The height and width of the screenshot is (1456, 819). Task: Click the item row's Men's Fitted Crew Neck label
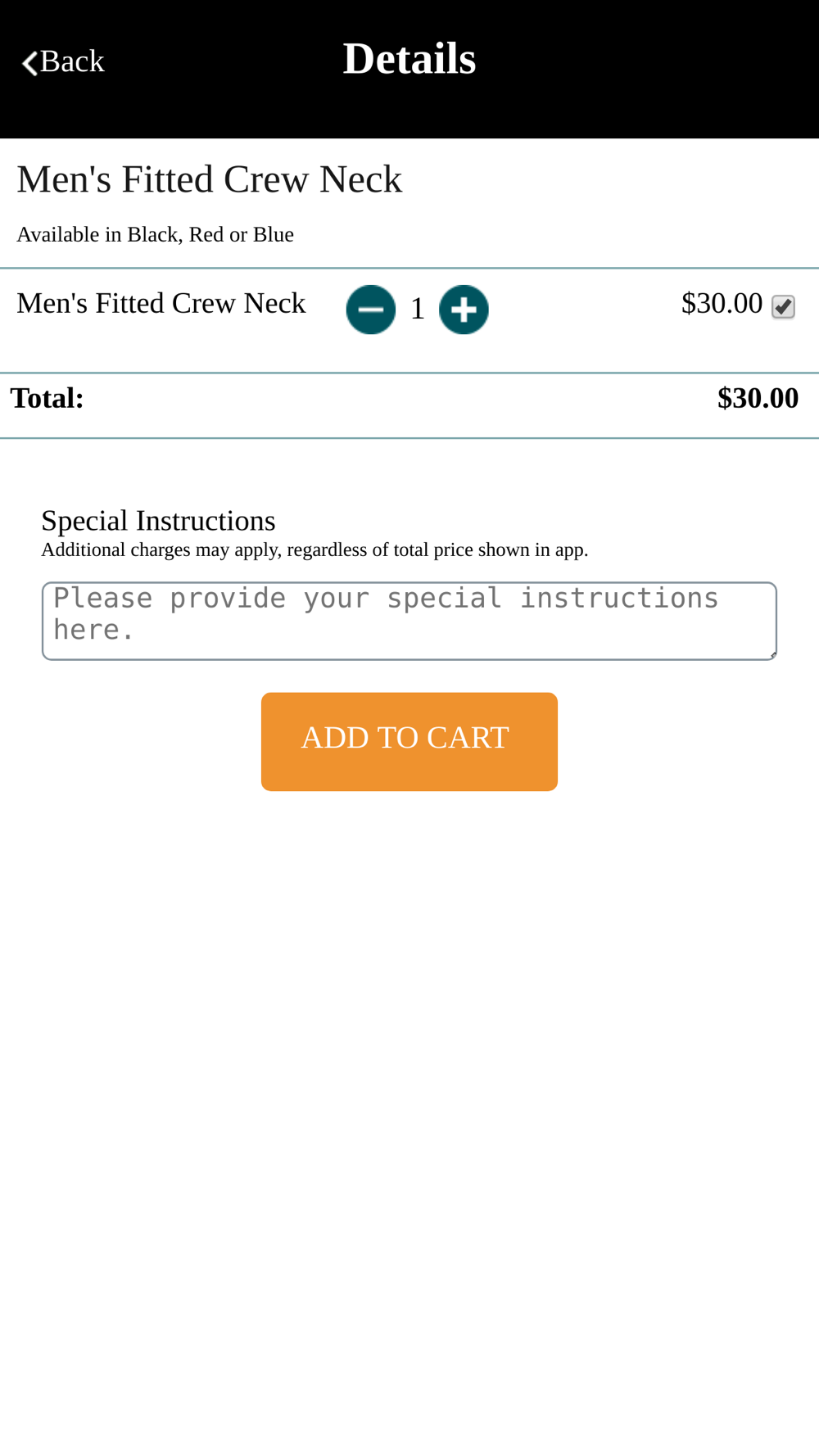coord(161,304)
